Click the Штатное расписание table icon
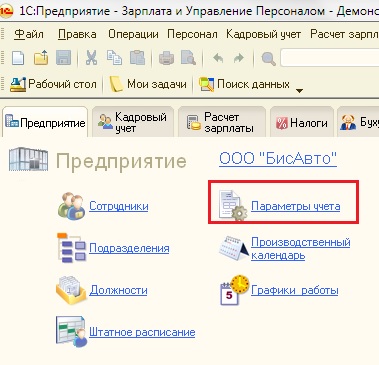This screenshot has width=379, height=365. (71, 332)
